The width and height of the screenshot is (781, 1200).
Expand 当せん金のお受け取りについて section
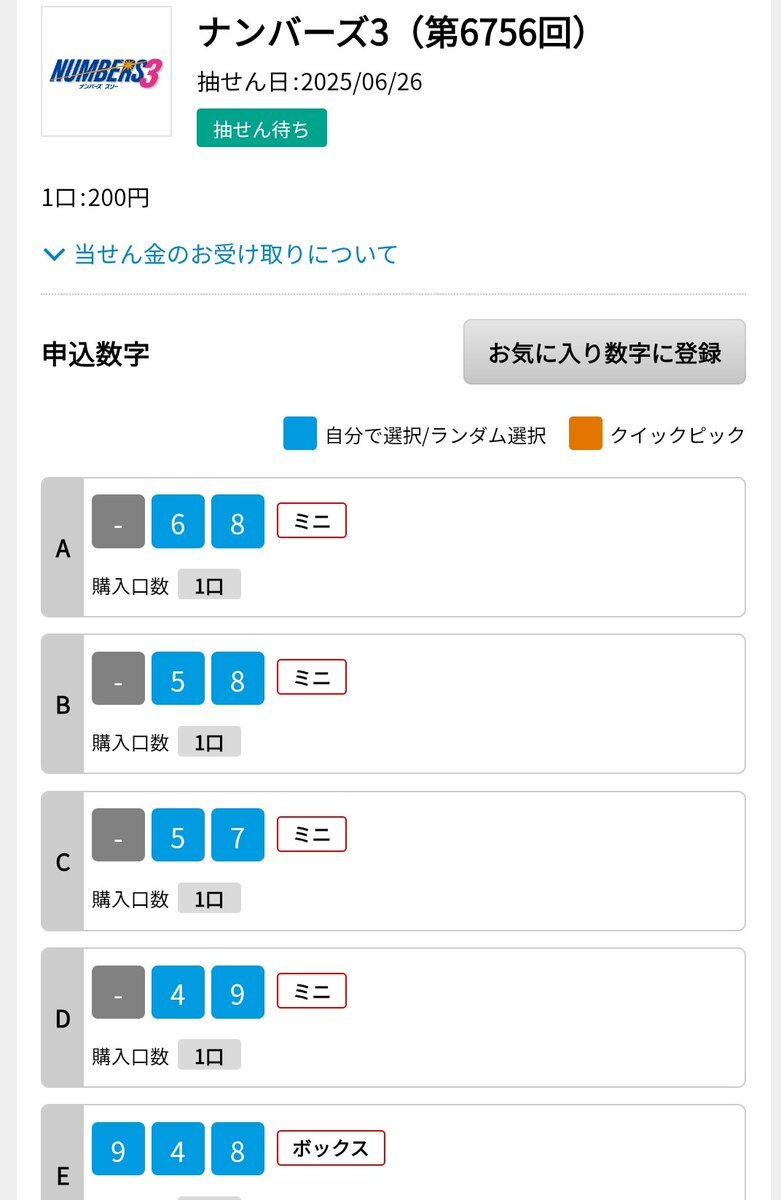(x=221, y=254)
